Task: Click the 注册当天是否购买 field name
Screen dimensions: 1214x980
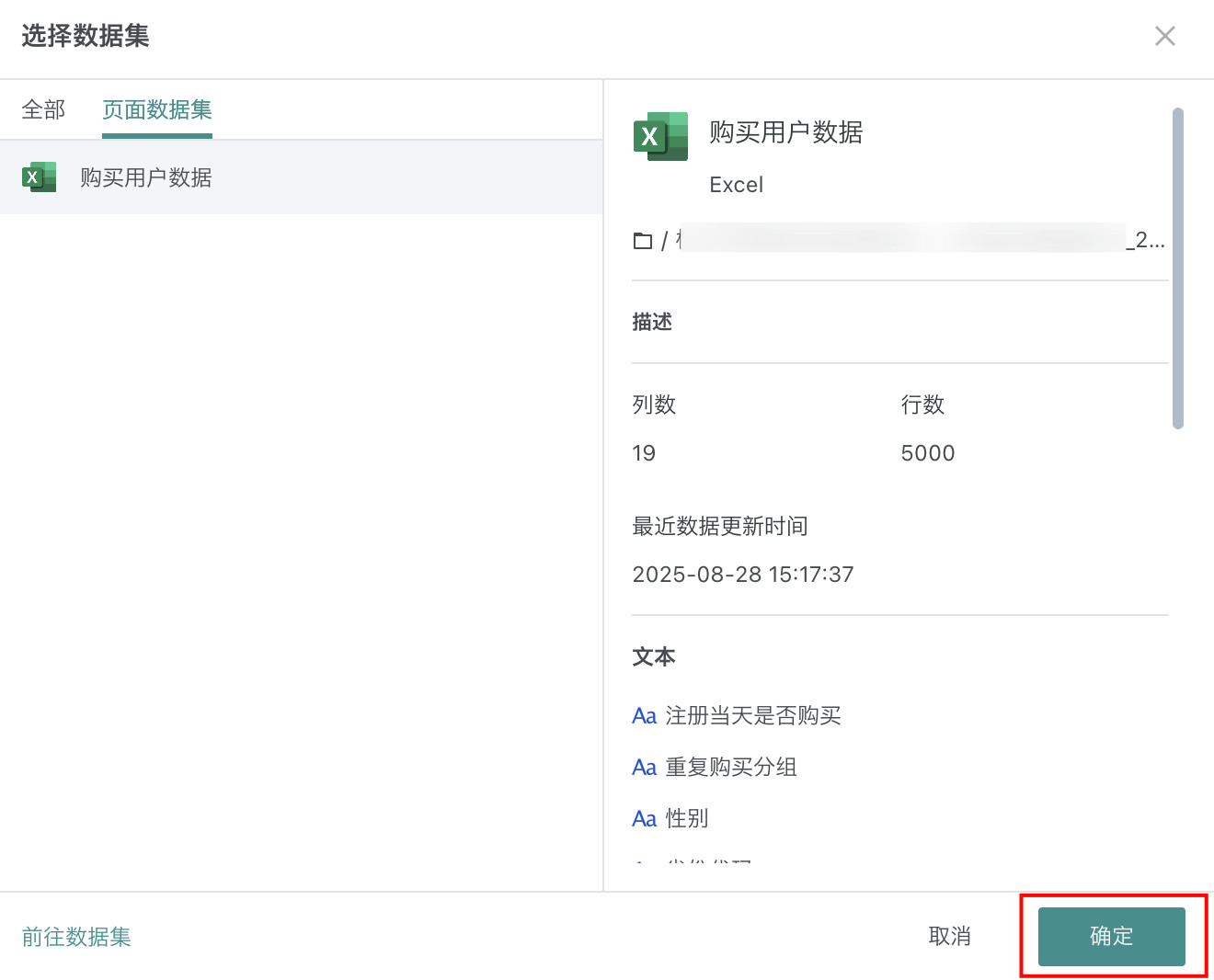Action: click(x=753, y=716)
